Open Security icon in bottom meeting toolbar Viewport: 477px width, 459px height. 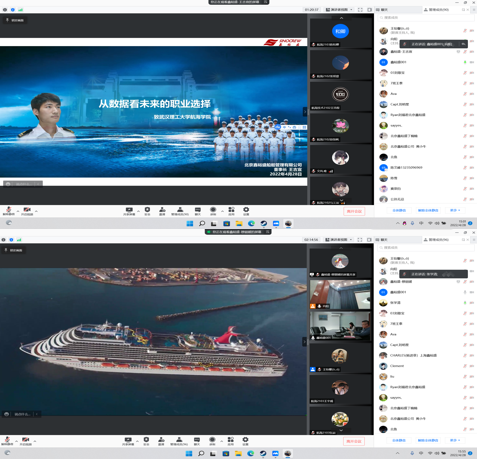[x=146, y=441]
